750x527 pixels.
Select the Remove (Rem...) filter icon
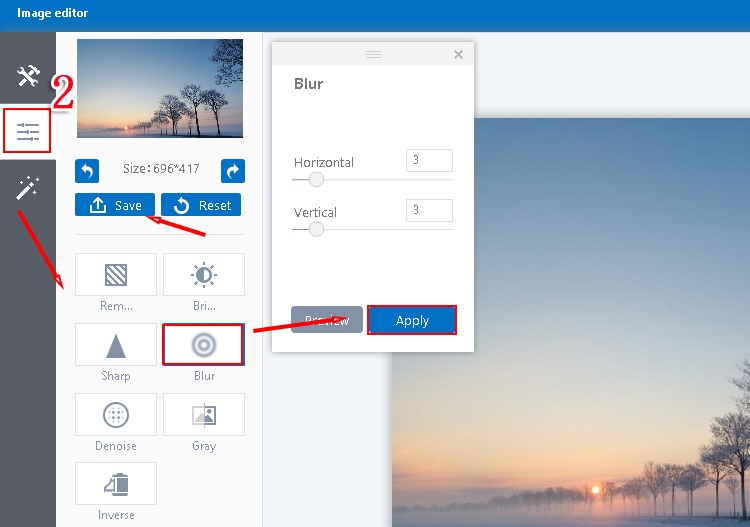click(x=116, y=274)
